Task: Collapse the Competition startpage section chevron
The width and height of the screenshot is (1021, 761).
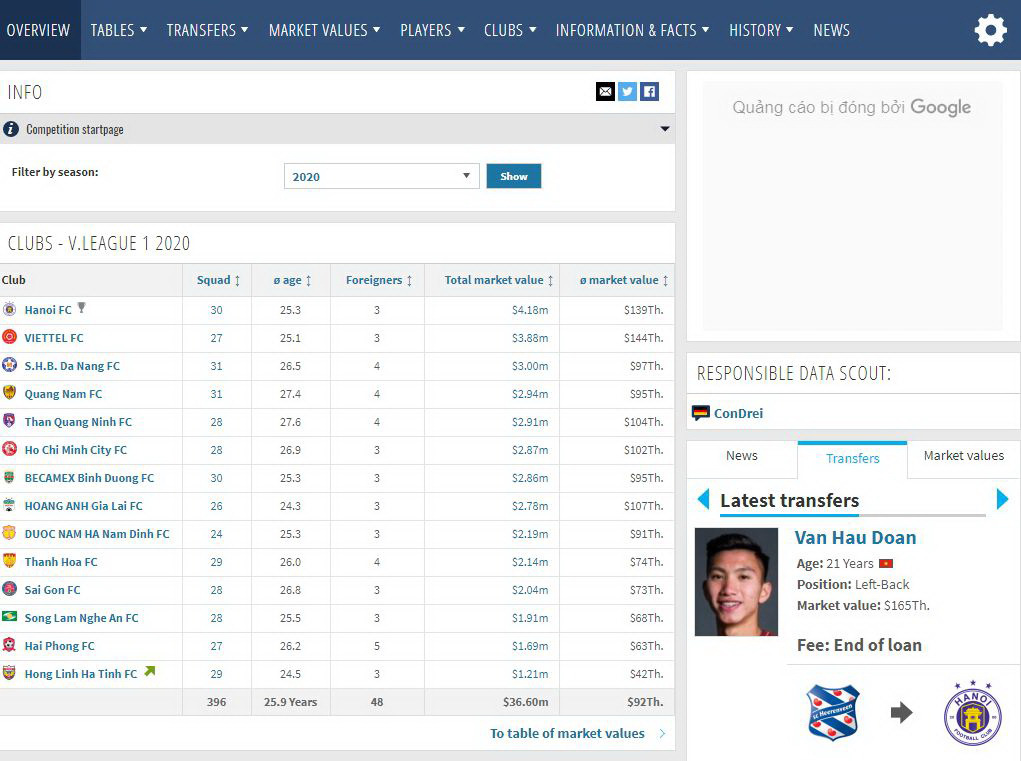Action: click(x=664, y=128)
